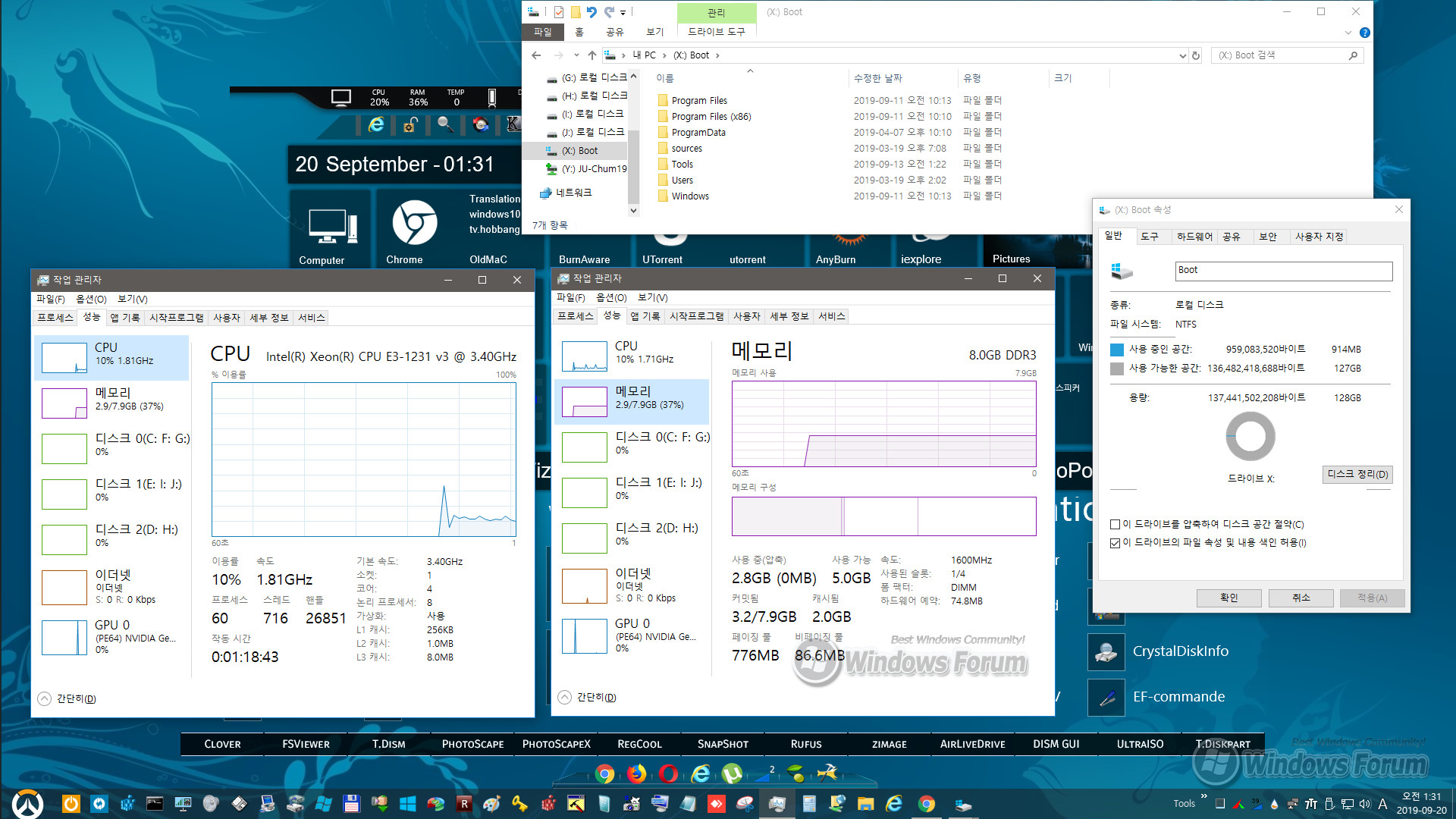Expand the (X:) Boot breadcrumb chevron
This screenshot has width=1456, height=819.
(x=717, y=55)
